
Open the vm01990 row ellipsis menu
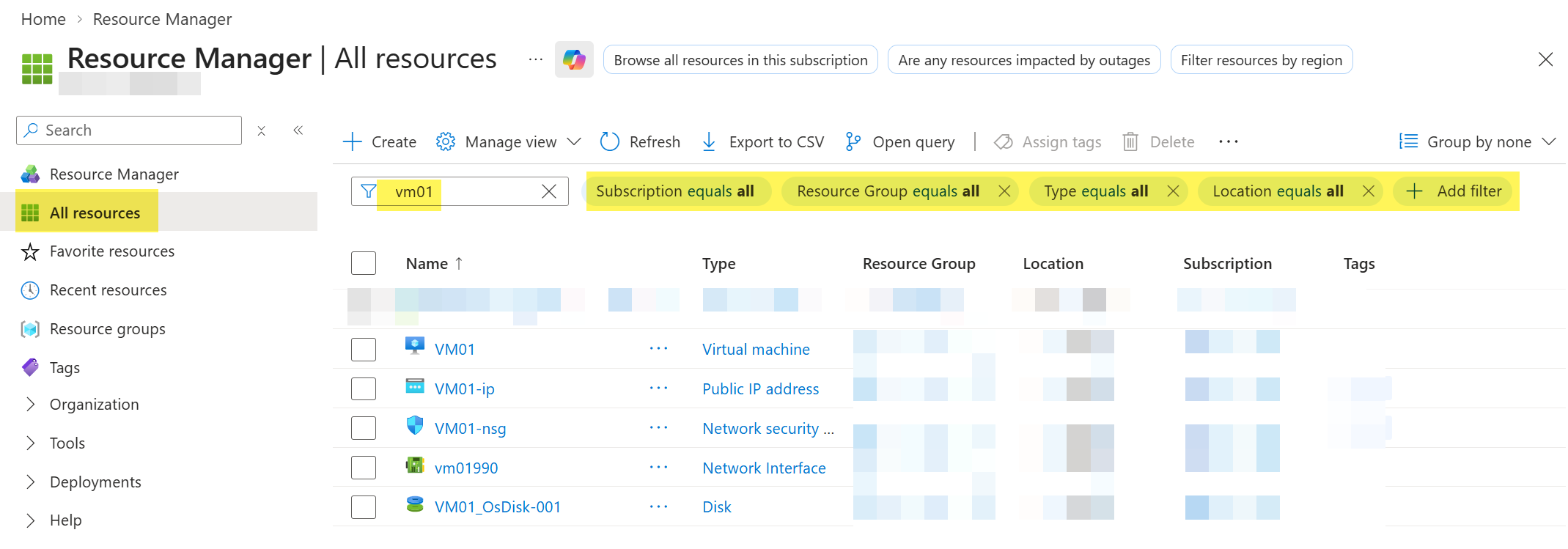tap(658, 467)
